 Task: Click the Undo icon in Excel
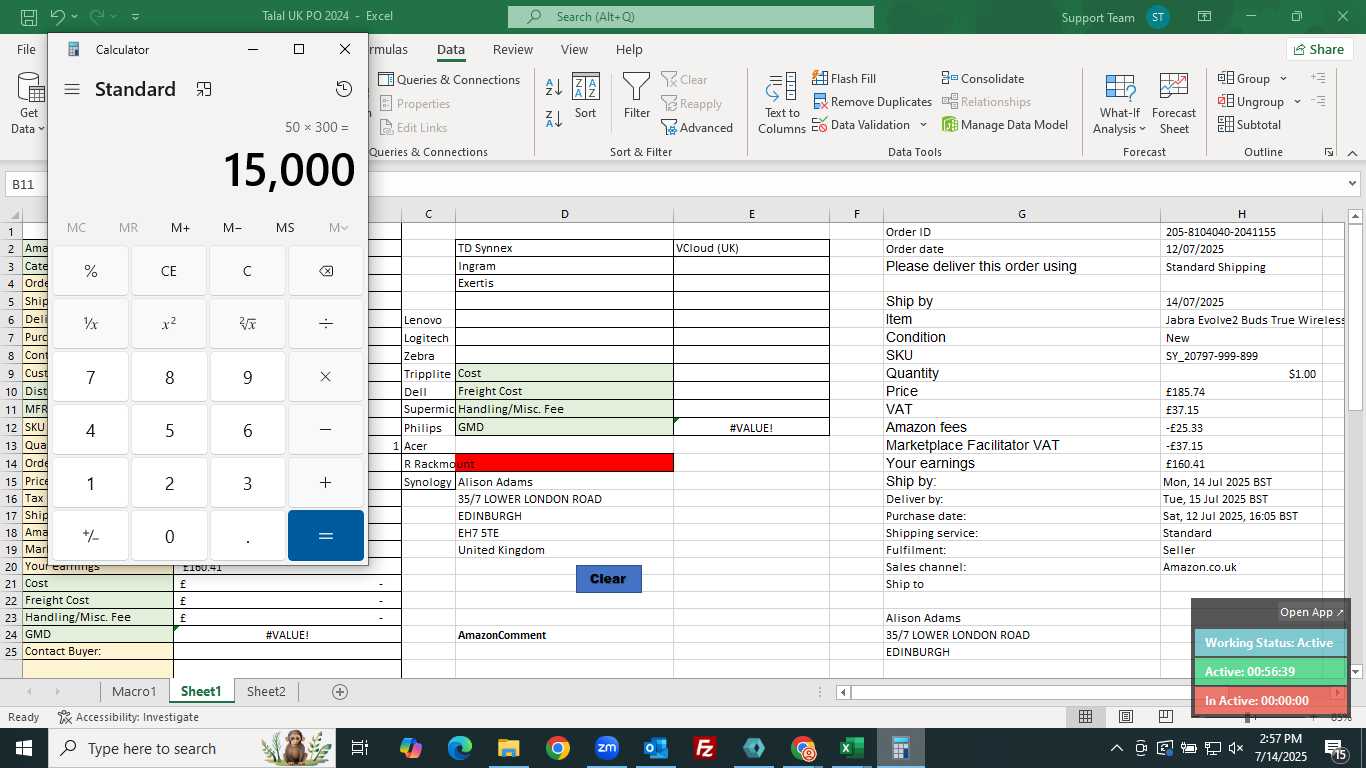[x=57, y=17]
